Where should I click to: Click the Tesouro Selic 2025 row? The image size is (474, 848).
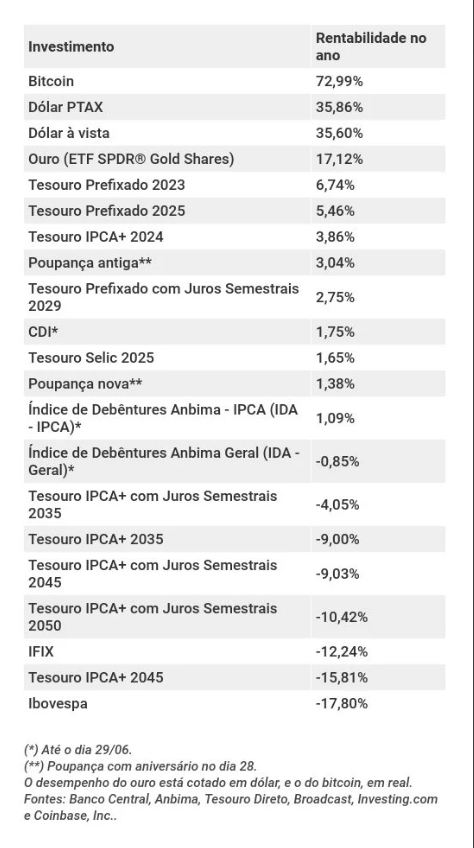pyautogui.click(x=234, y=358)
